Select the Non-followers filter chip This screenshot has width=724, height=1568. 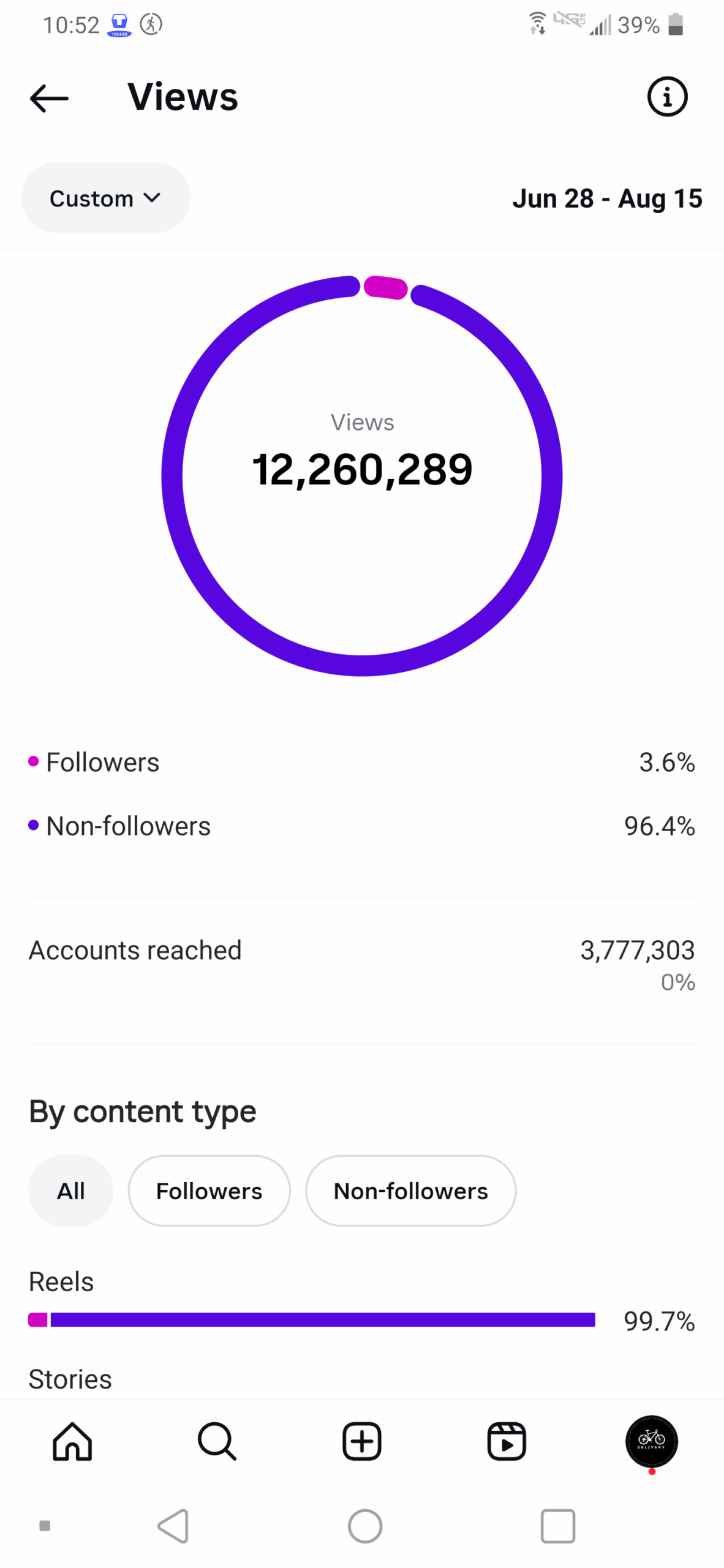[410, 1191]
